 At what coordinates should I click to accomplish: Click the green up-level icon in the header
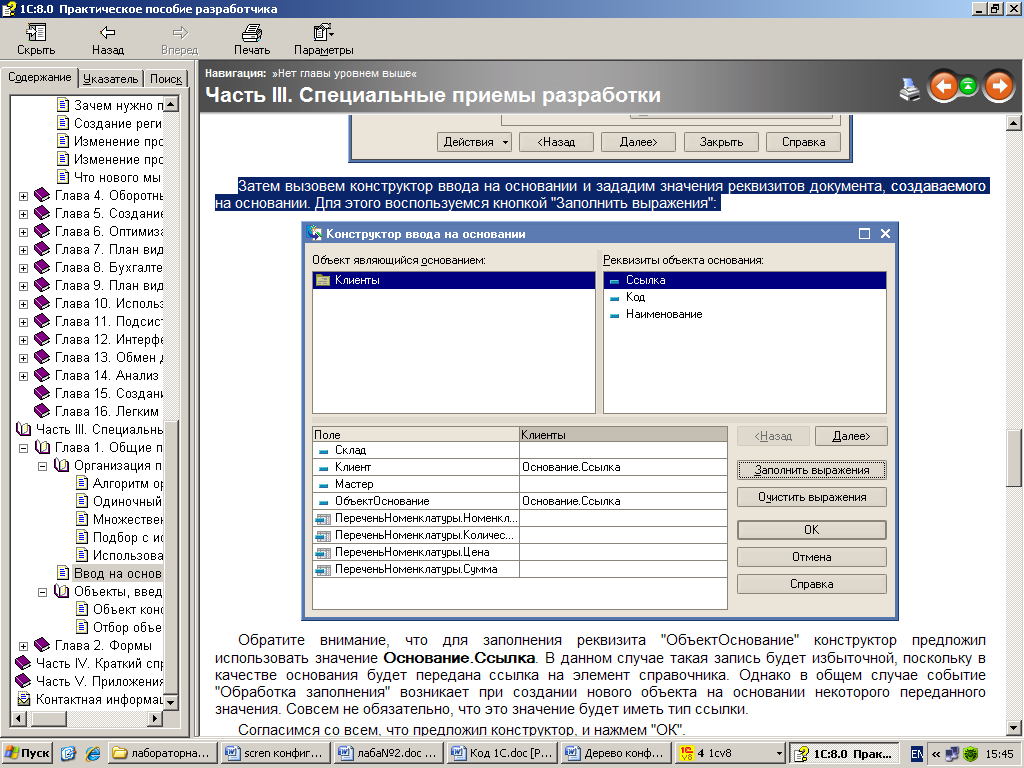point(968,87)
